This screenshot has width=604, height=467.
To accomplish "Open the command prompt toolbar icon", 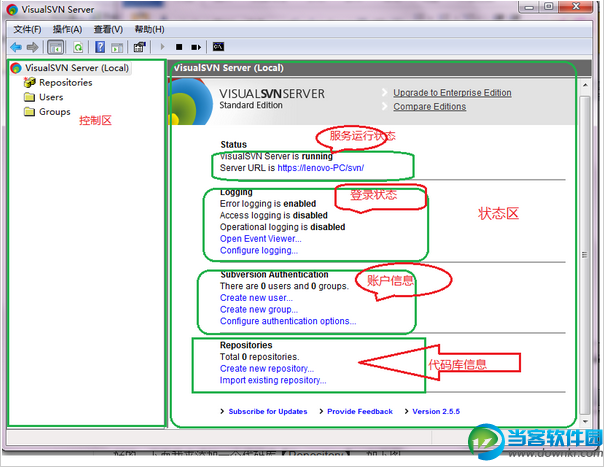I will pos(218,47).
